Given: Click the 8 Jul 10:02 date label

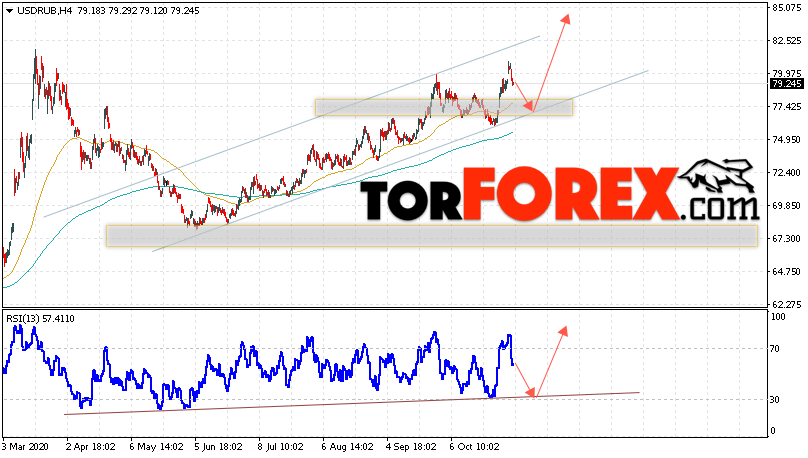Looking at the screenshot, I should click(x=281, y=447).
